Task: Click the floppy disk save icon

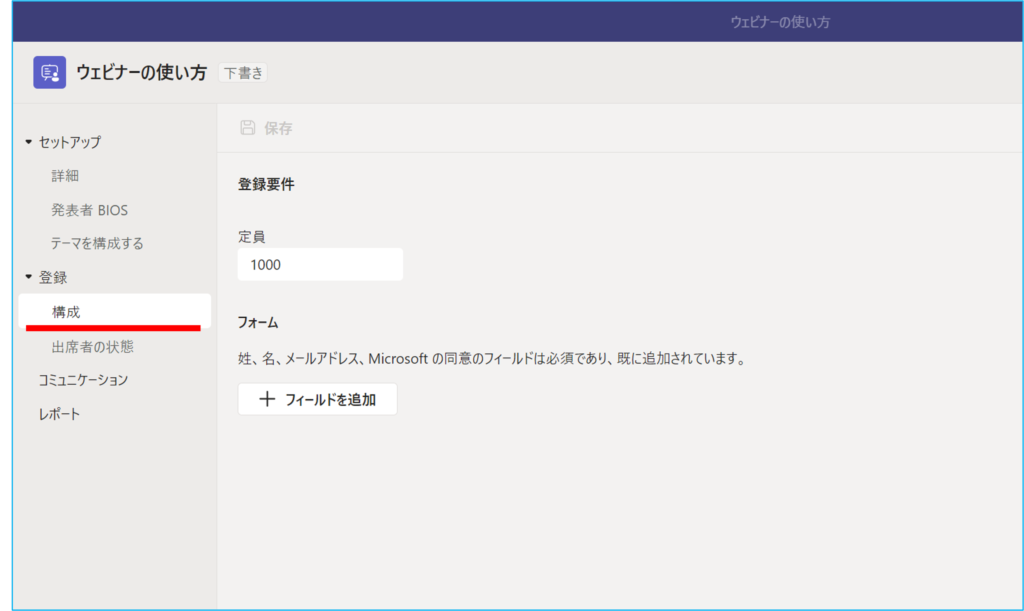Action: tap(248, 128)
